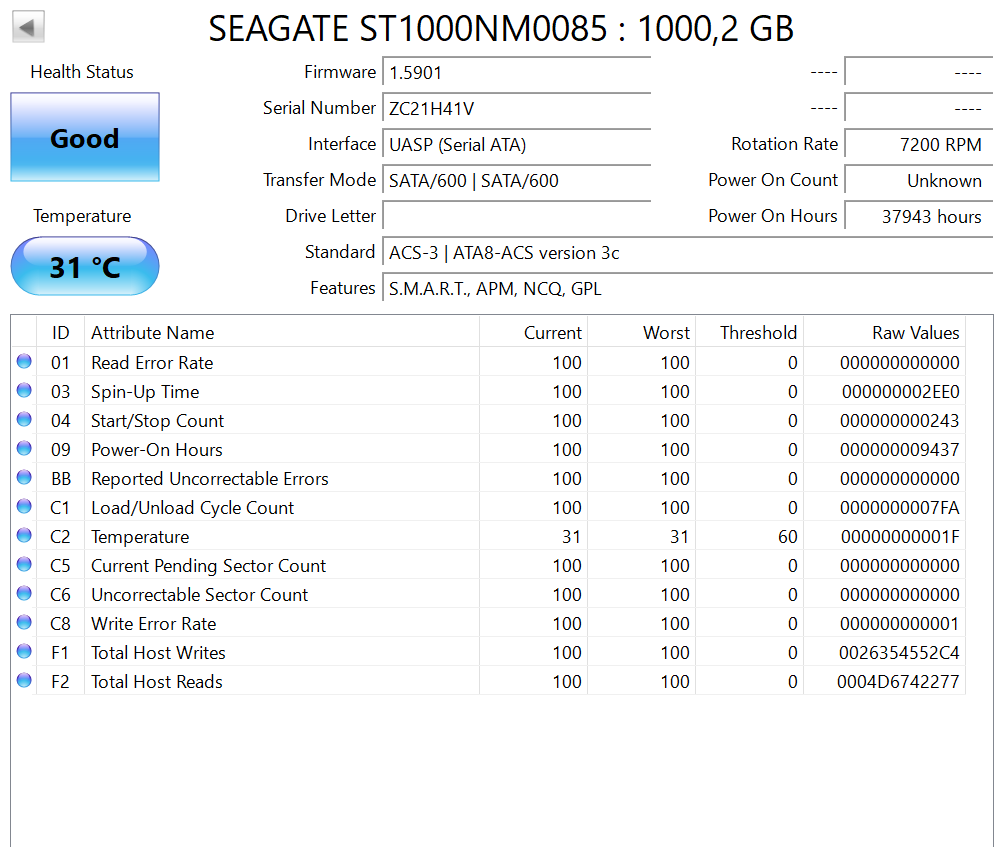Click the status orb for Write Error Rate
This screenshot has height=847, width=997.
pyautogui.click(x=24, y=623)
